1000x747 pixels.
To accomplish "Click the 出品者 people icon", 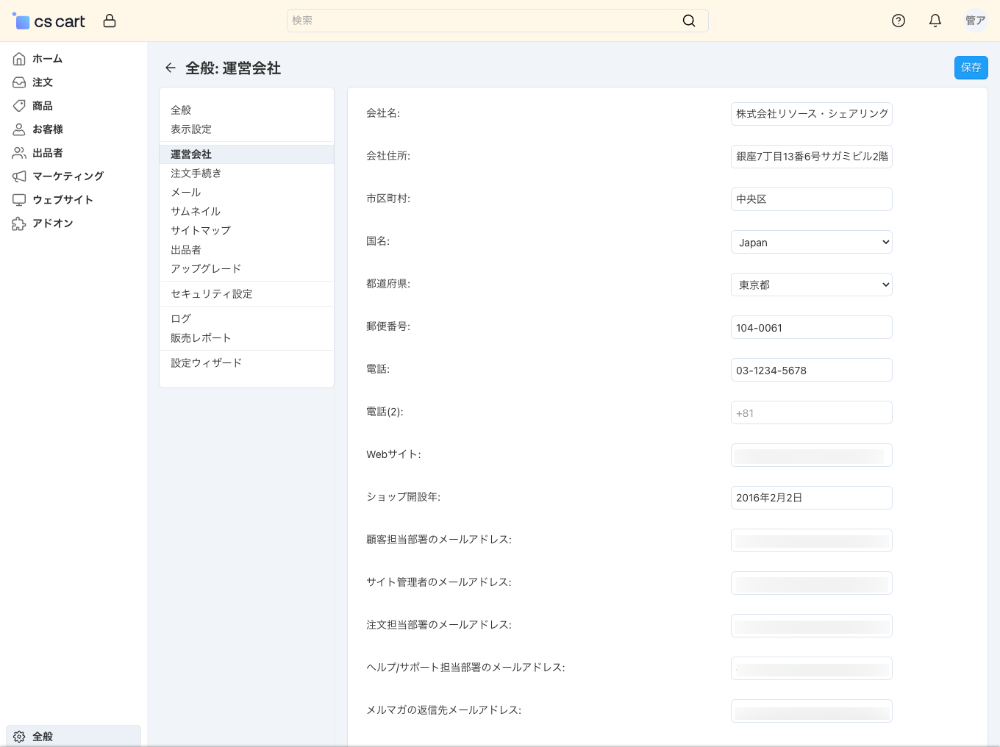I will [19, 153].
